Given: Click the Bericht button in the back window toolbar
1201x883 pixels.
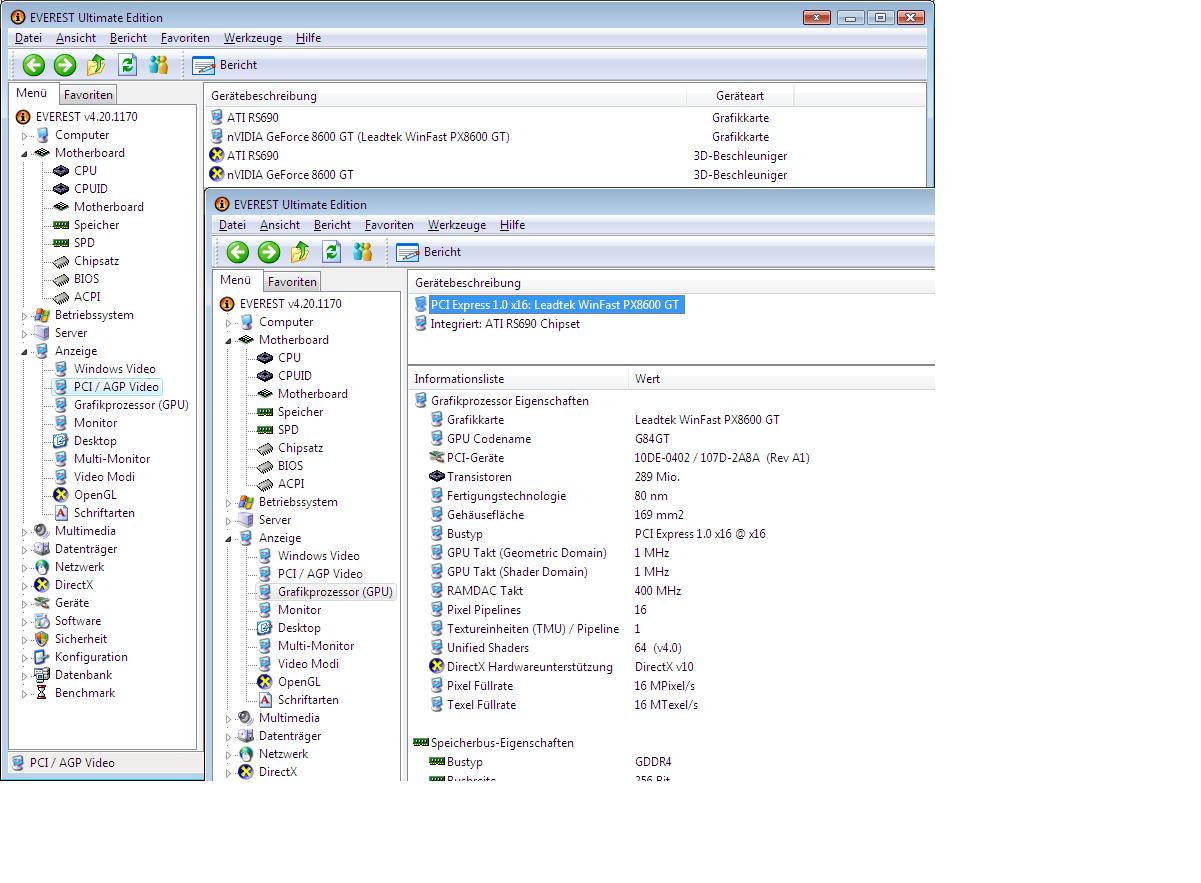Looking at the screenshot, I should 225,65.
